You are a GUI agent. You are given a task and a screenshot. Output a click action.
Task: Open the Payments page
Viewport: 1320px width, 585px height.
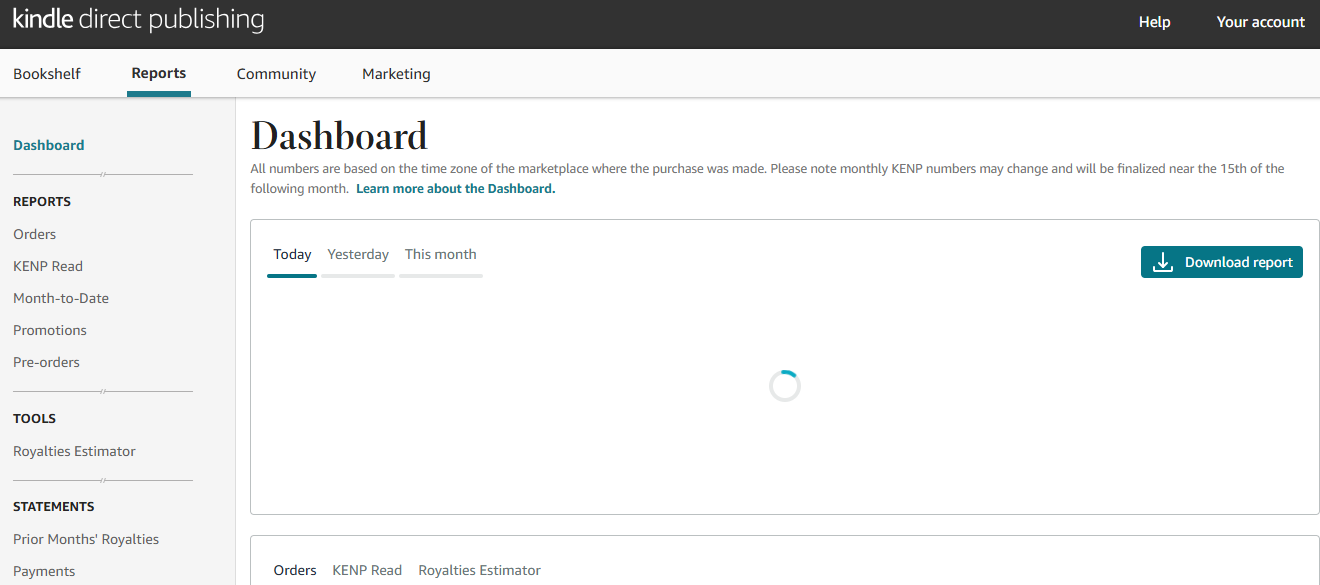point(44,570)
